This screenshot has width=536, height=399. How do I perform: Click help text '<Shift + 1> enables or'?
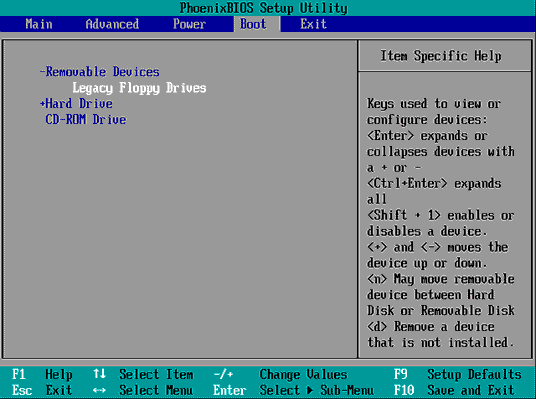point(441,215)
